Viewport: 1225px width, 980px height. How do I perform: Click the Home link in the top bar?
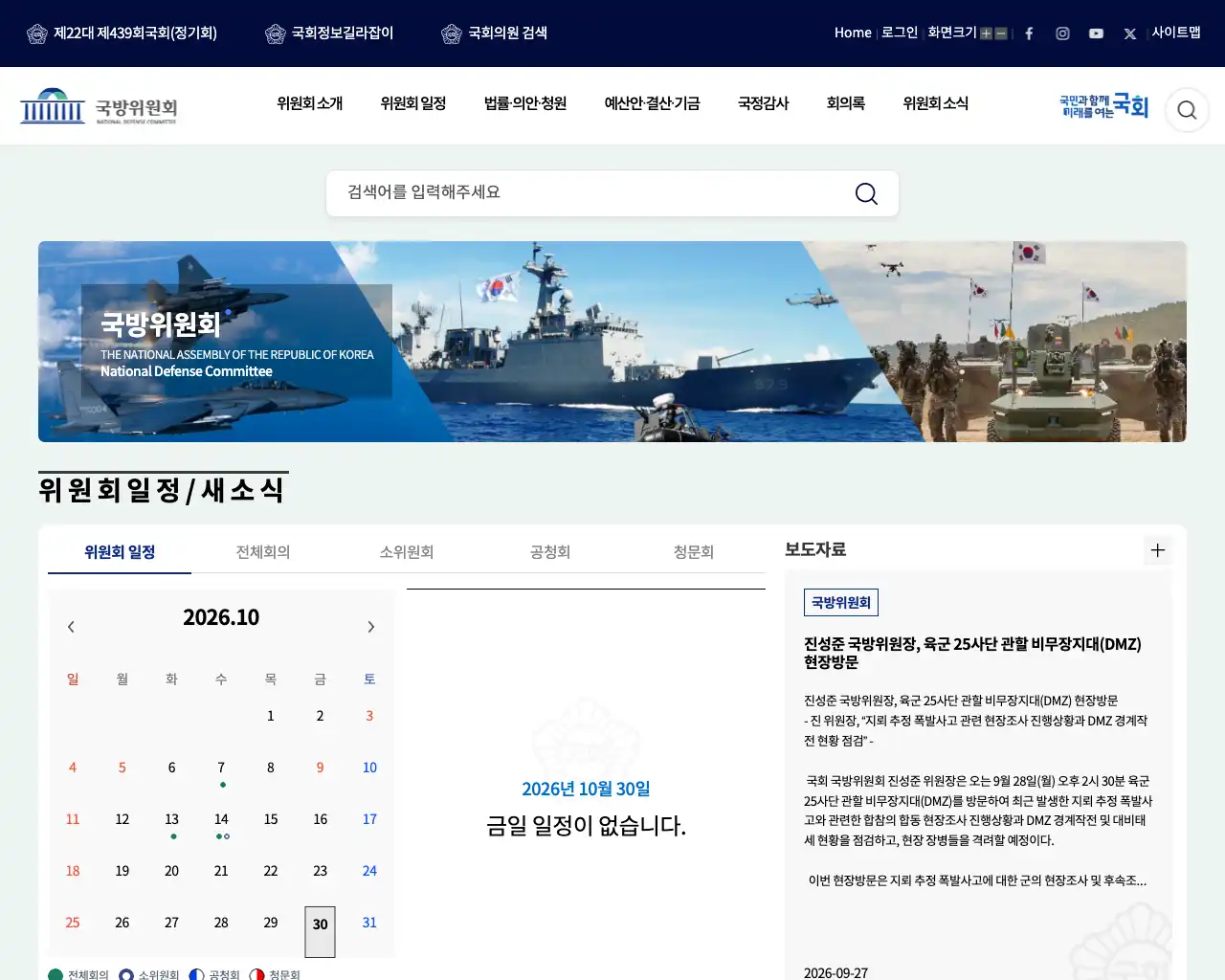[x=853, y=33]
